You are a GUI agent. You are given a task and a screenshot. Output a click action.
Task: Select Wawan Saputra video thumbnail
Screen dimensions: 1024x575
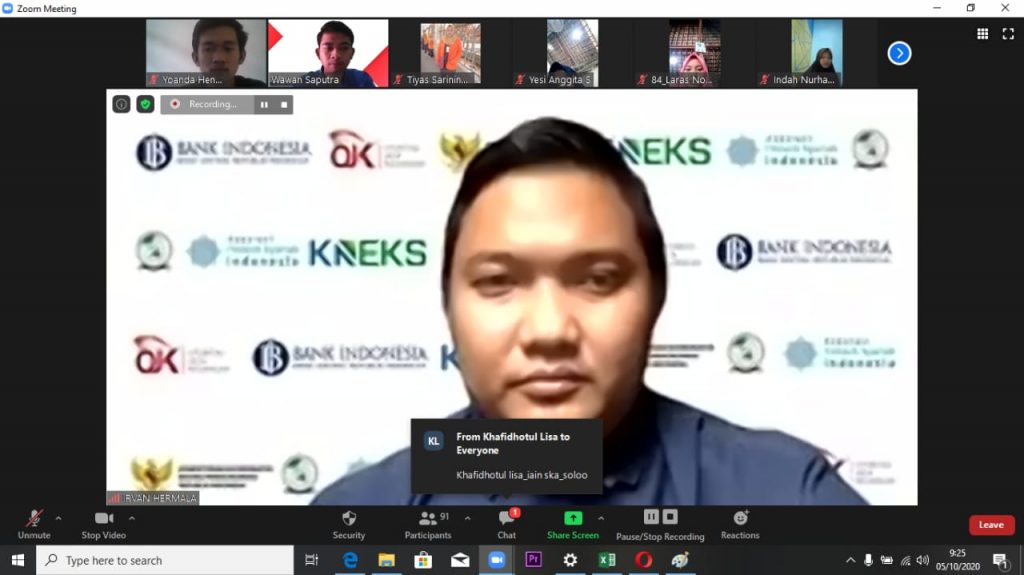tap(328, 53)
